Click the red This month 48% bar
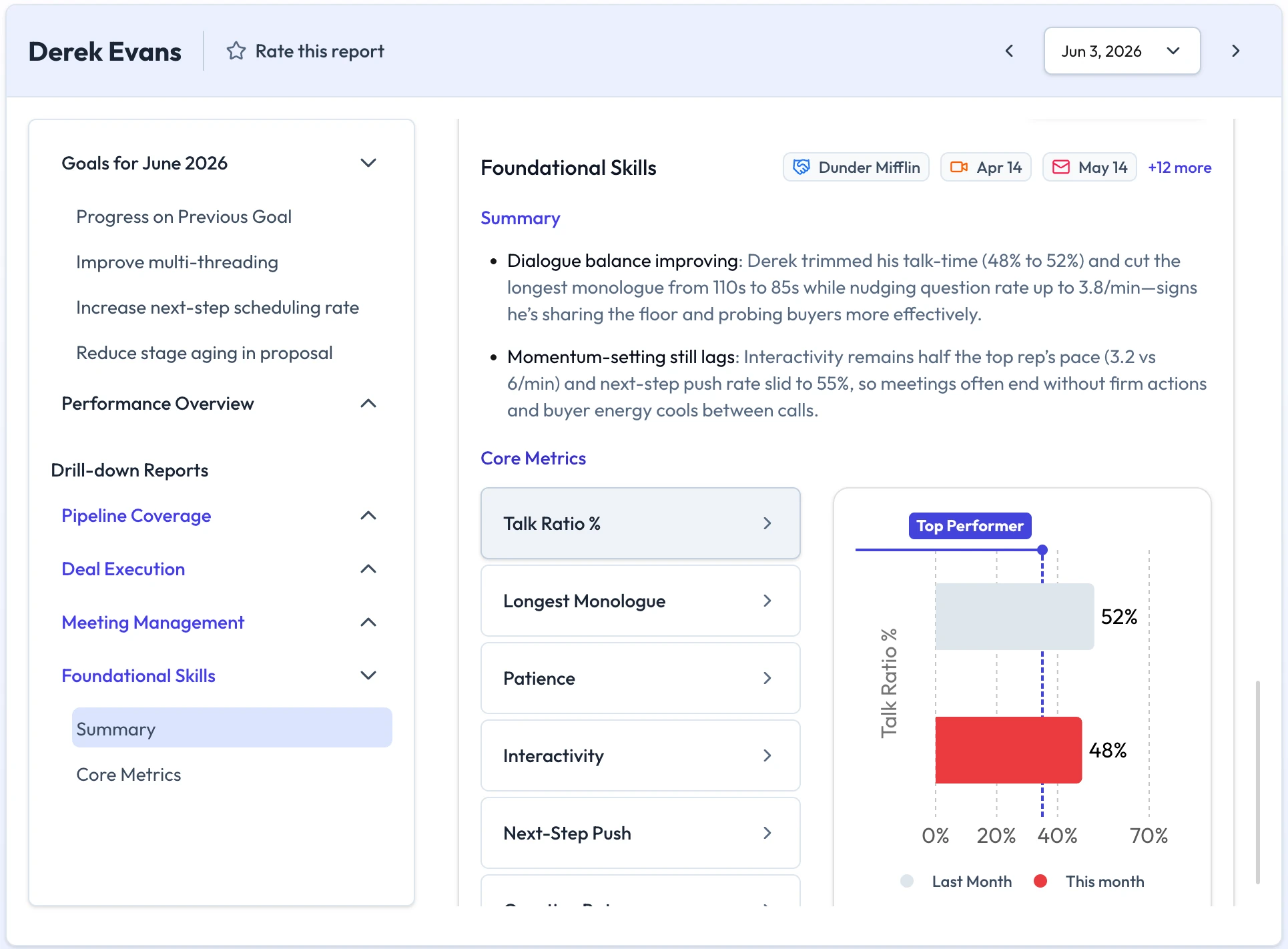The height and width of the screenshot is (949, 1288). pyautogui.click(x=1008, y=750)
